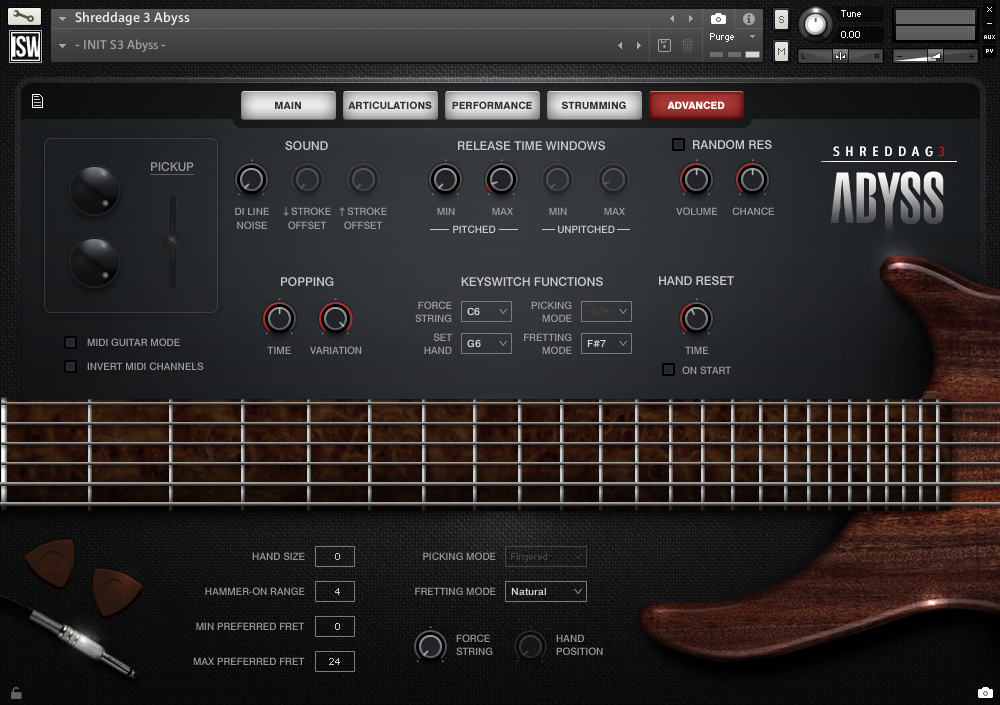Toggle MIDI GUITAR MODE on

[x=70, y=342]
